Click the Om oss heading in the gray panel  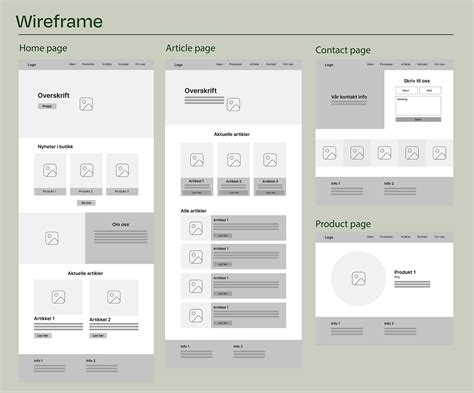[121, 225]
